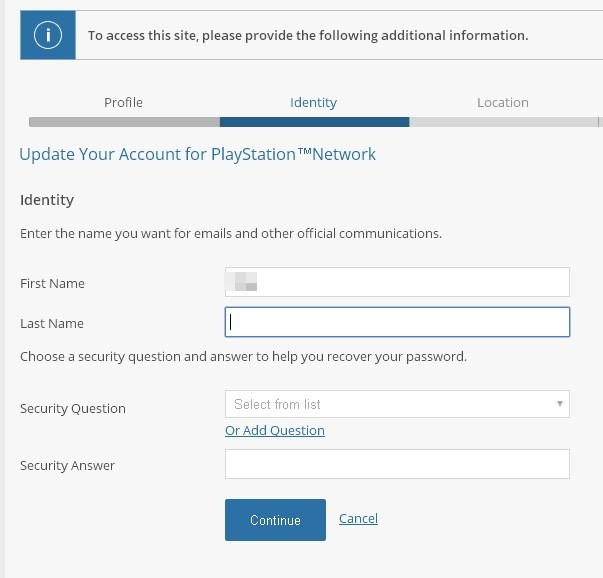The width and height of the screenshot is (603, 578).
Task: Click the Cancel link
Action: point(358,518)
